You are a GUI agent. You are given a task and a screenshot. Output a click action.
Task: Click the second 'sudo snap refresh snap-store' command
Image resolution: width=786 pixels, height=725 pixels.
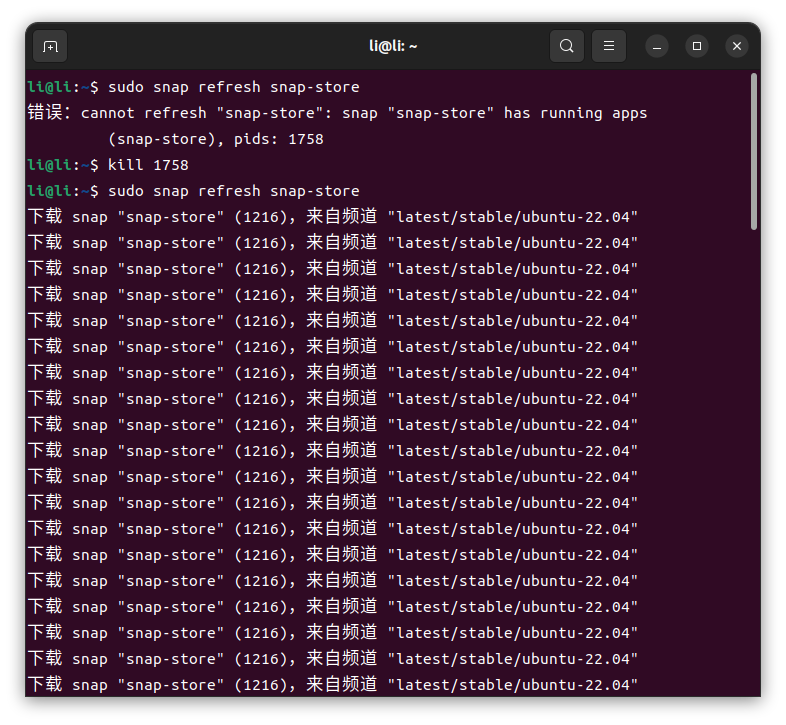tap(234, 191)
